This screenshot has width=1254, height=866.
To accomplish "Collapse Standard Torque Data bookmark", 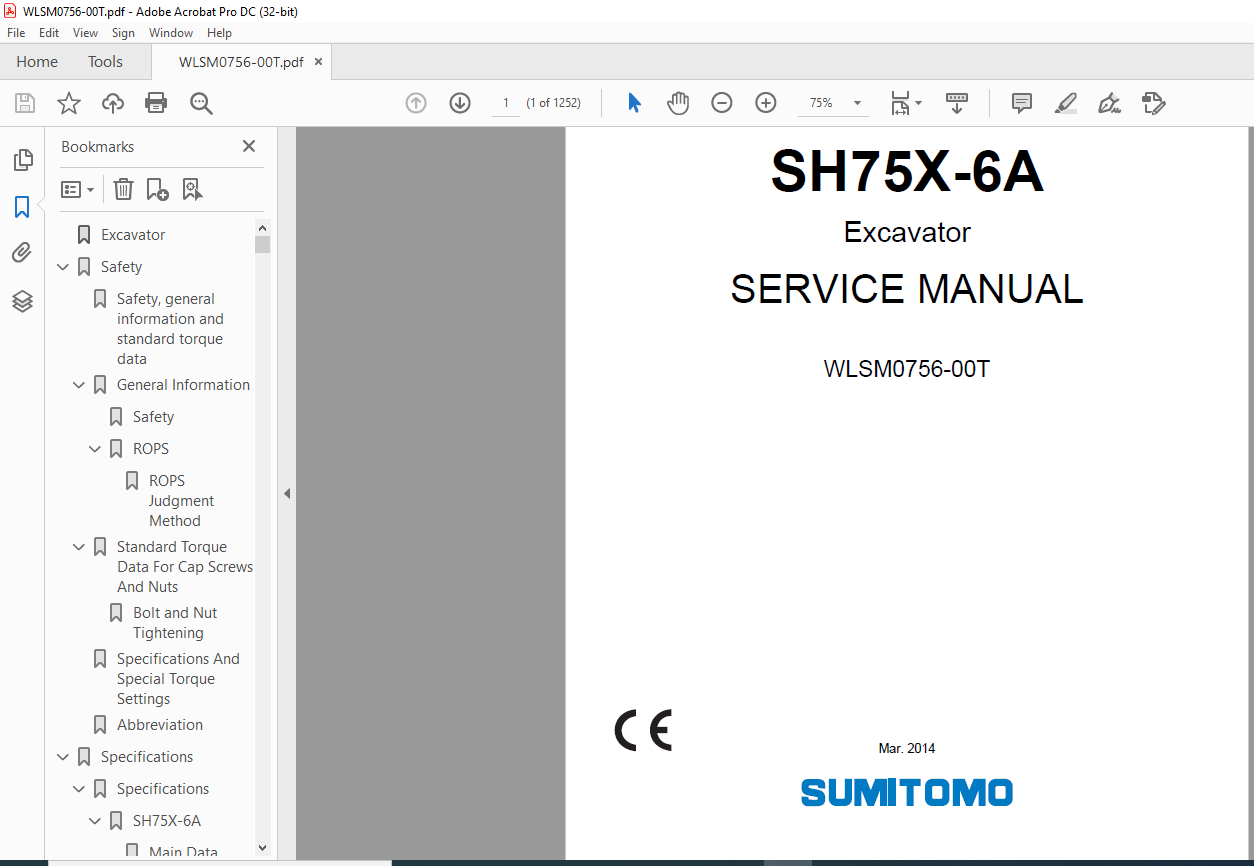I will (x=79, y=547).
